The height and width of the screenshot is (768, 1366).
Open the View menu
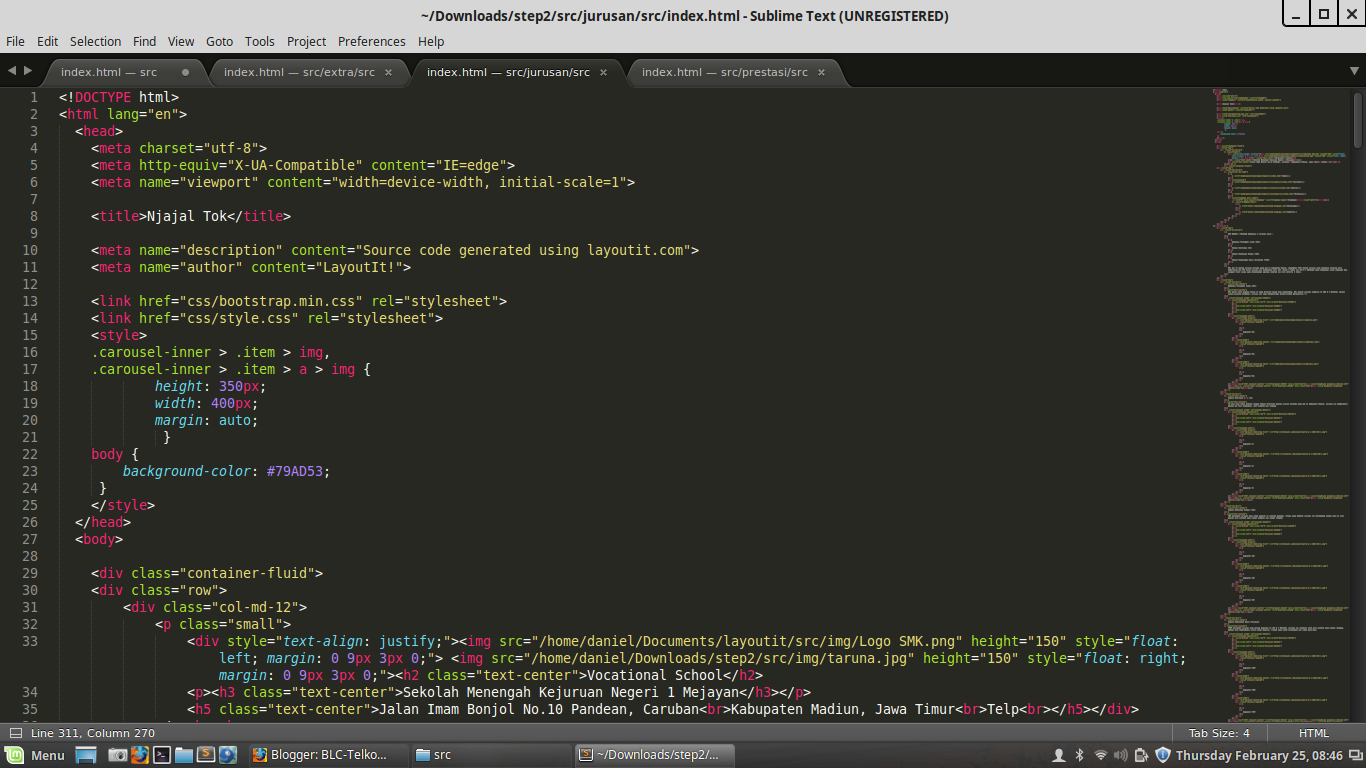181,41
